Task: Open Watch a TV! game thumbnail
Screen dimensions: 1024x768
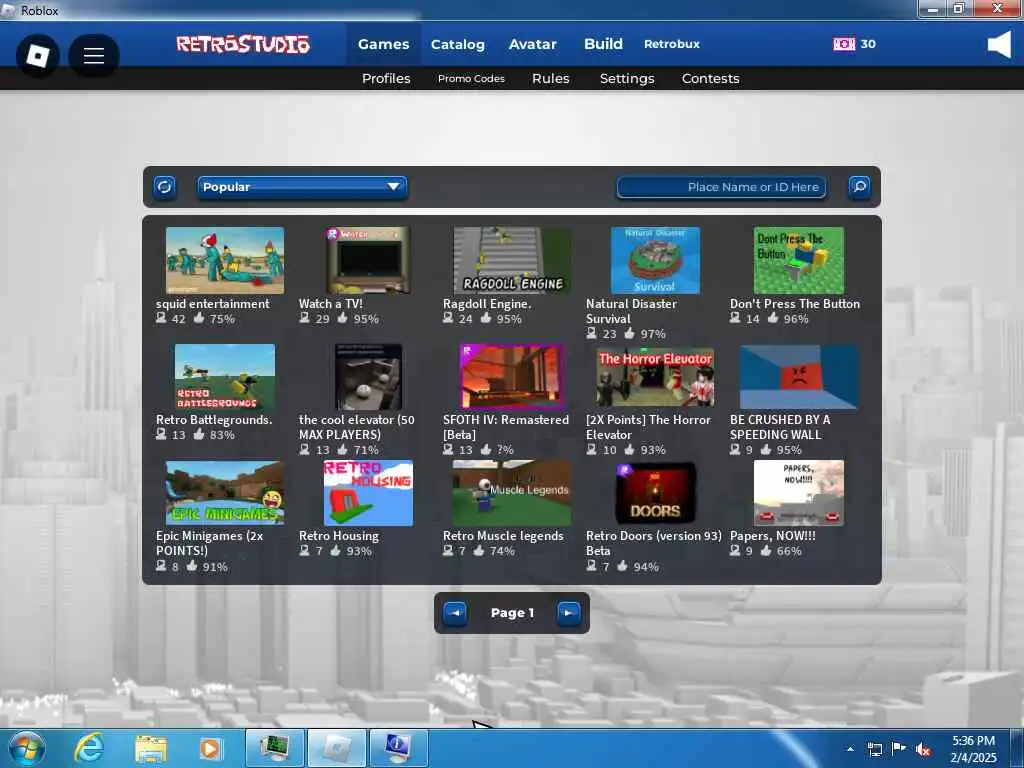Action: click(x=368, y=260)
